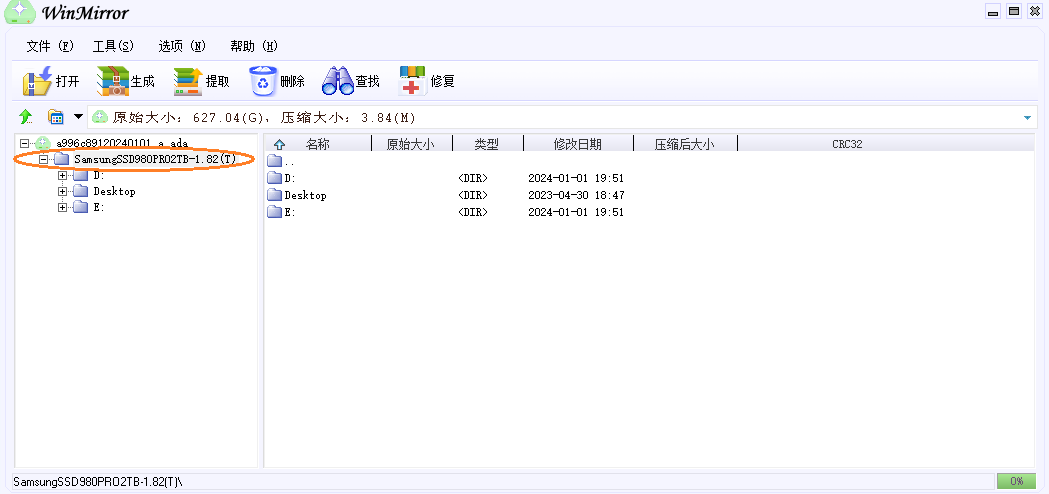This screenshot has height=494, width=1049.
Task: Open the 文件 (File) menu
Action: [50, 46]
